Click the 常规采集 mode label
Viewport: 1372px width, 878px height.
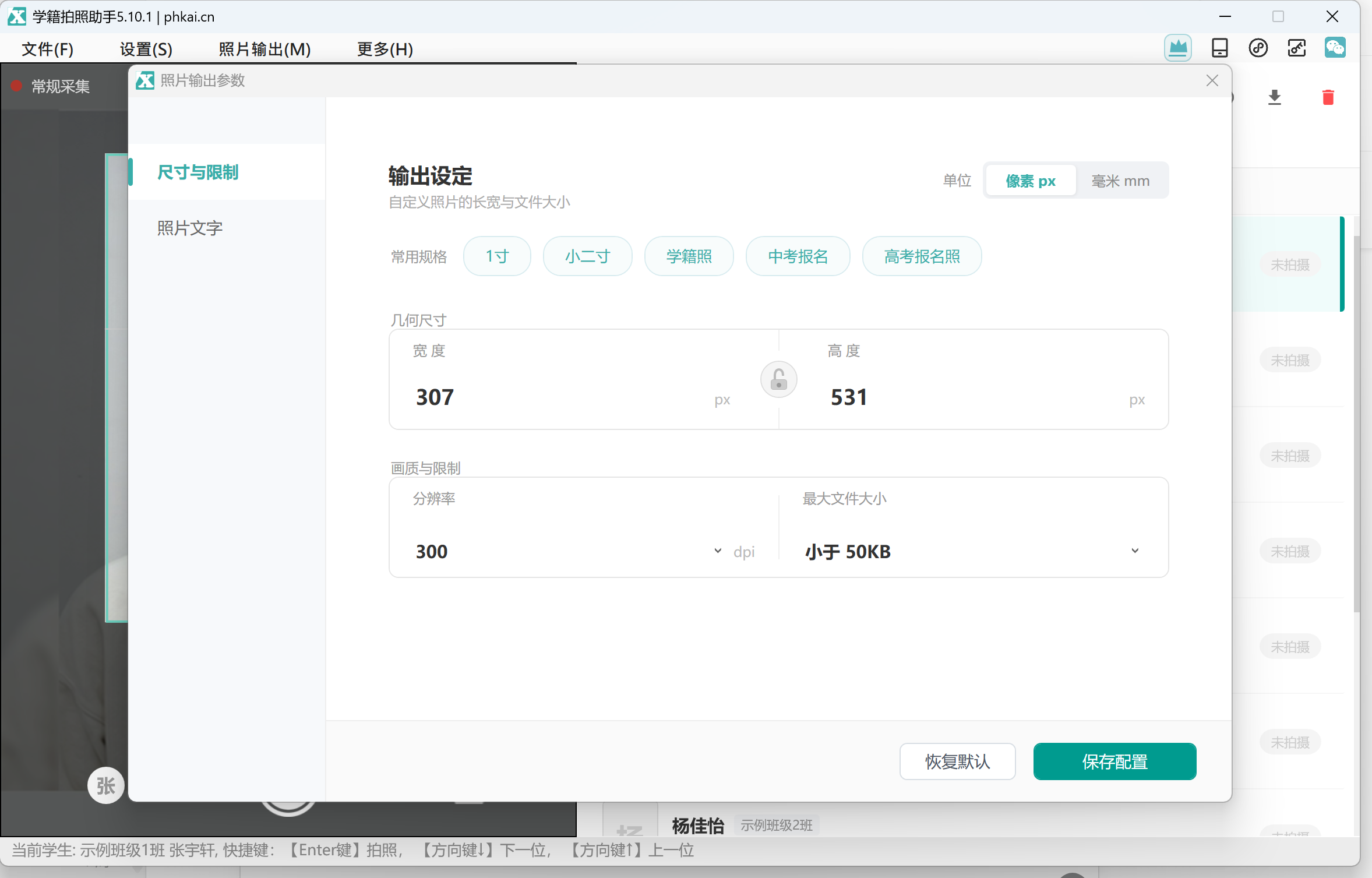[61, 86]
